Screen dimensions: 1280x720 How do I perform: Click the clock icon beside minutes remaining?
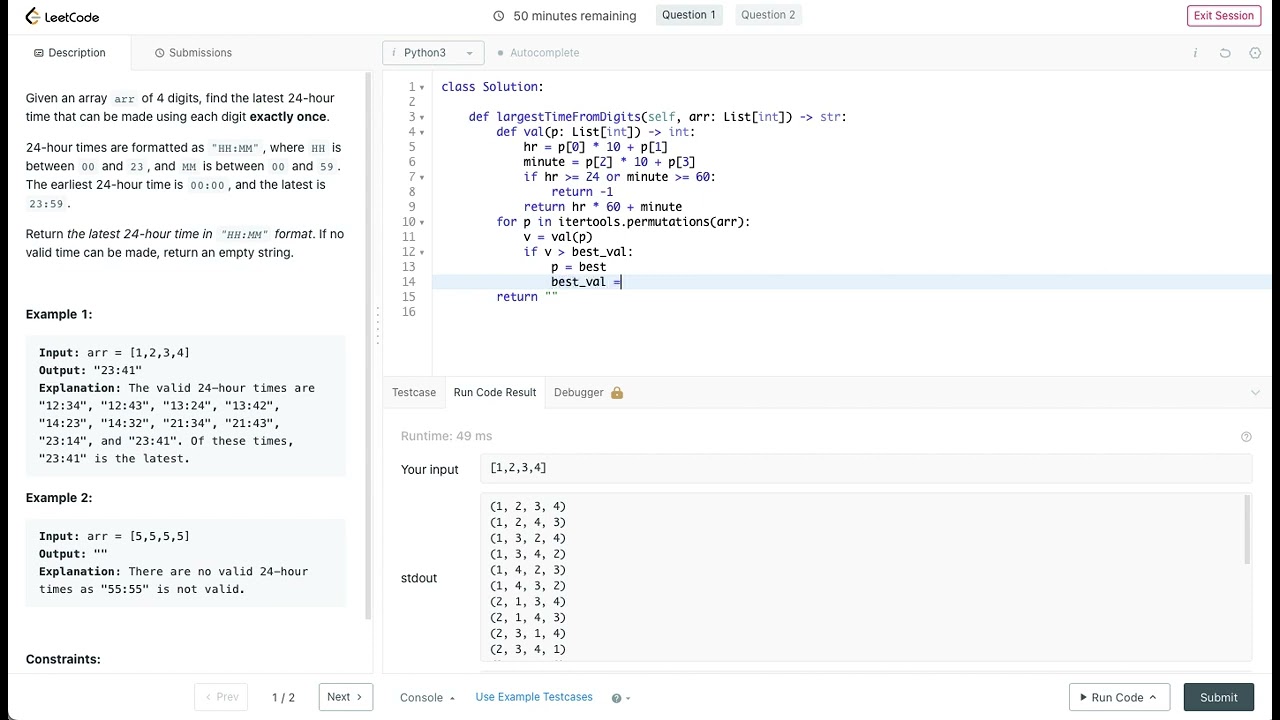pos(499,16)
